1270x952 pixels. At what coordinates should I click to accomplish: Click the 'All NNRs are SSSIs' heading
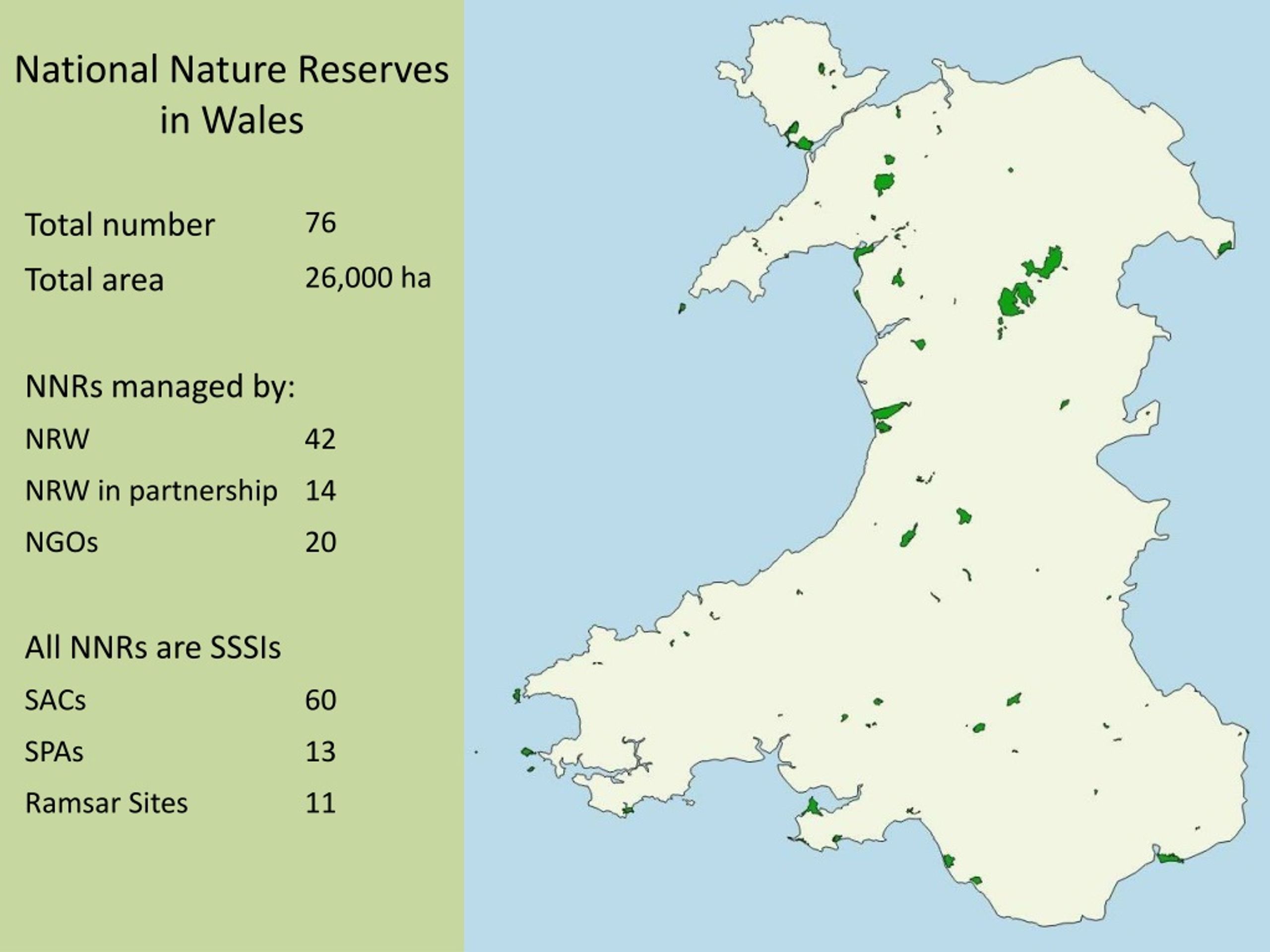153,648
